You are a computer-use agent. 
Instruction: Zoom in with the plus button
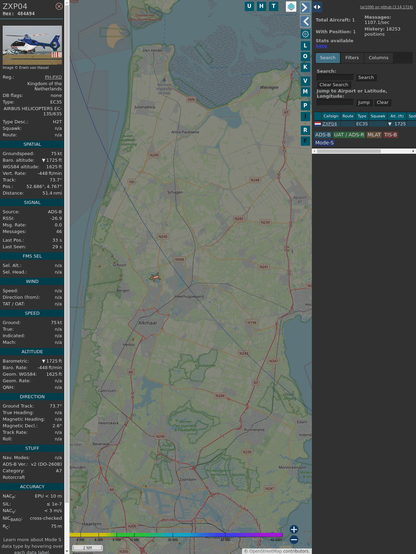click(x=294, y=529)
